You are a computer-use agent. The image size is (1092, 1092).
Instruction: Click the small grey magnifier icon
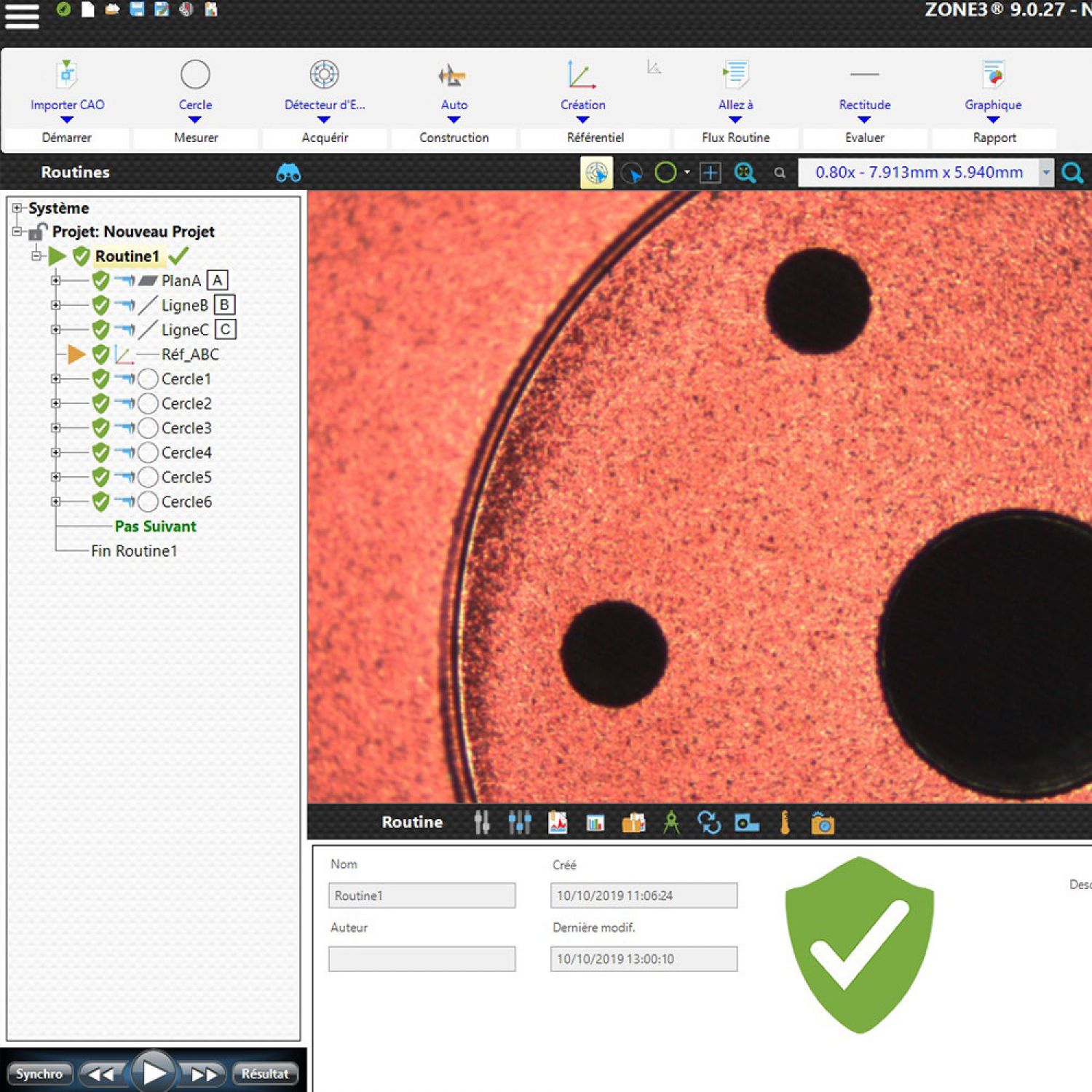coord(780,173)
